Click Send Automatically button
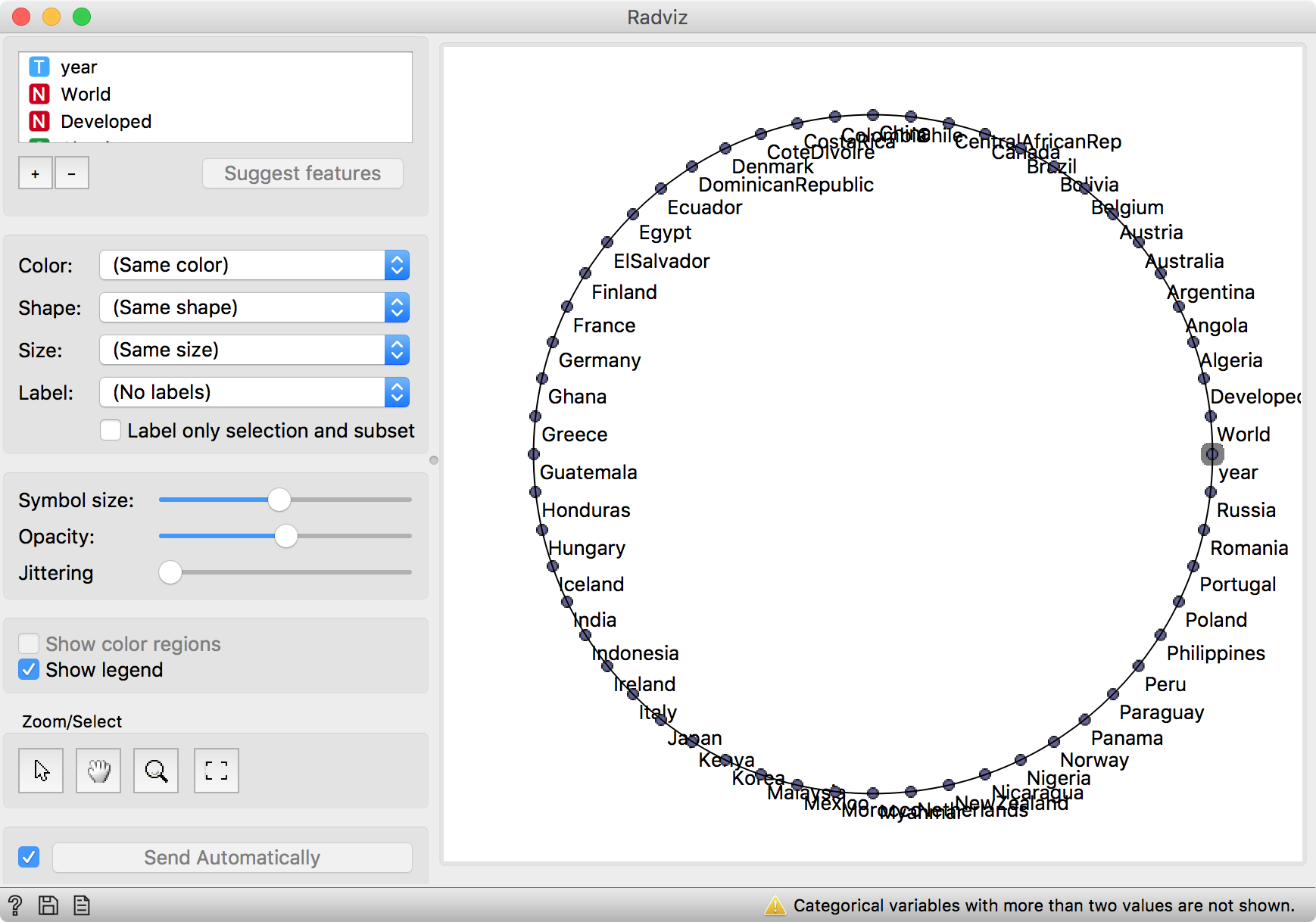Image resolution: width=1316 pixels, height=922 pixels. pos(232,858)
